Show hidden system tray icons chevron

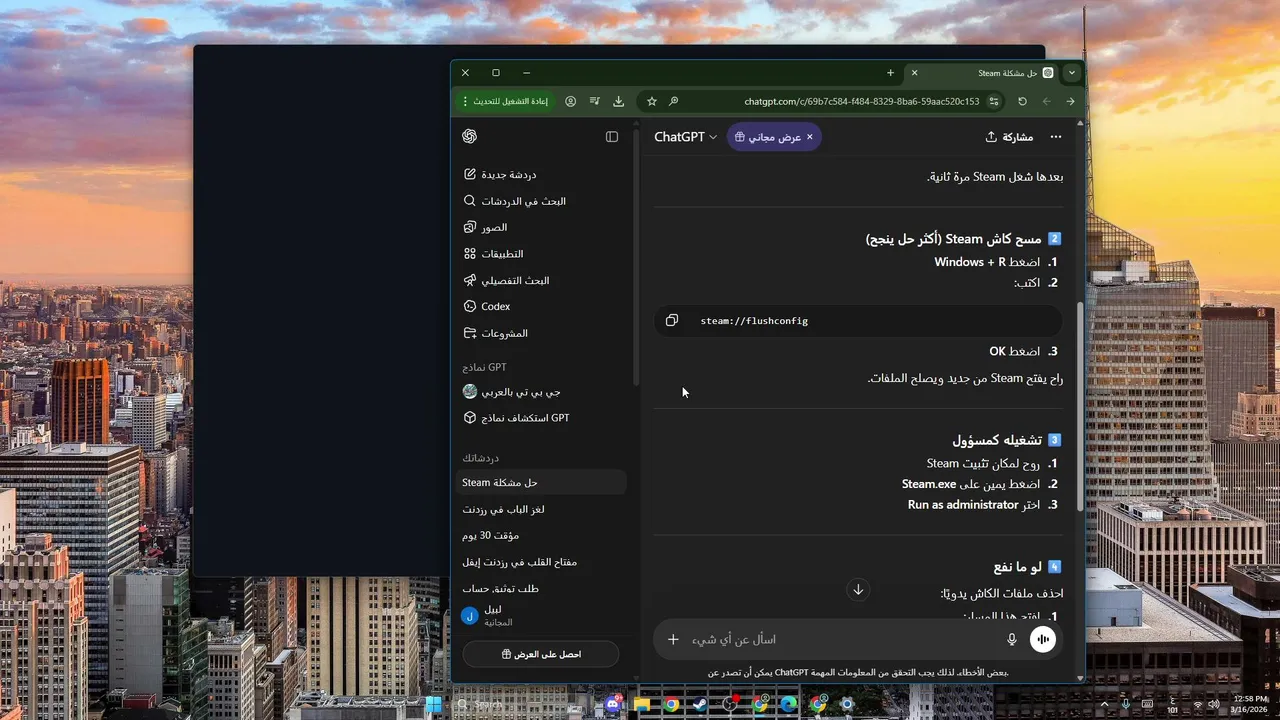tap(1104, 705)
